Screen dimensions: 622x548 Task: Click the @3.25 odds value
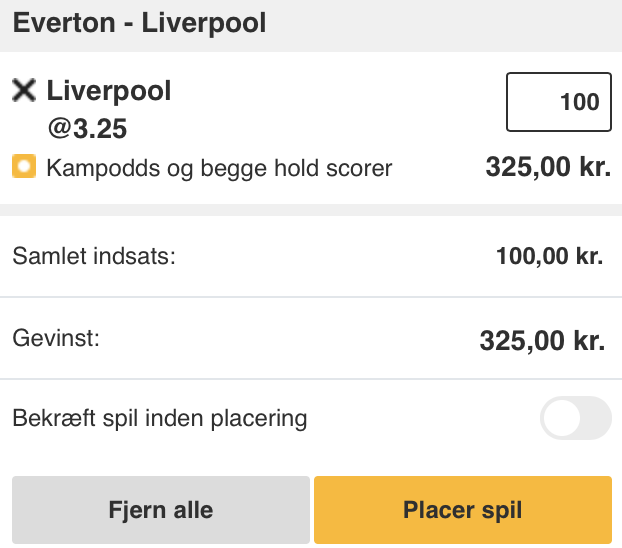(87, 129)
